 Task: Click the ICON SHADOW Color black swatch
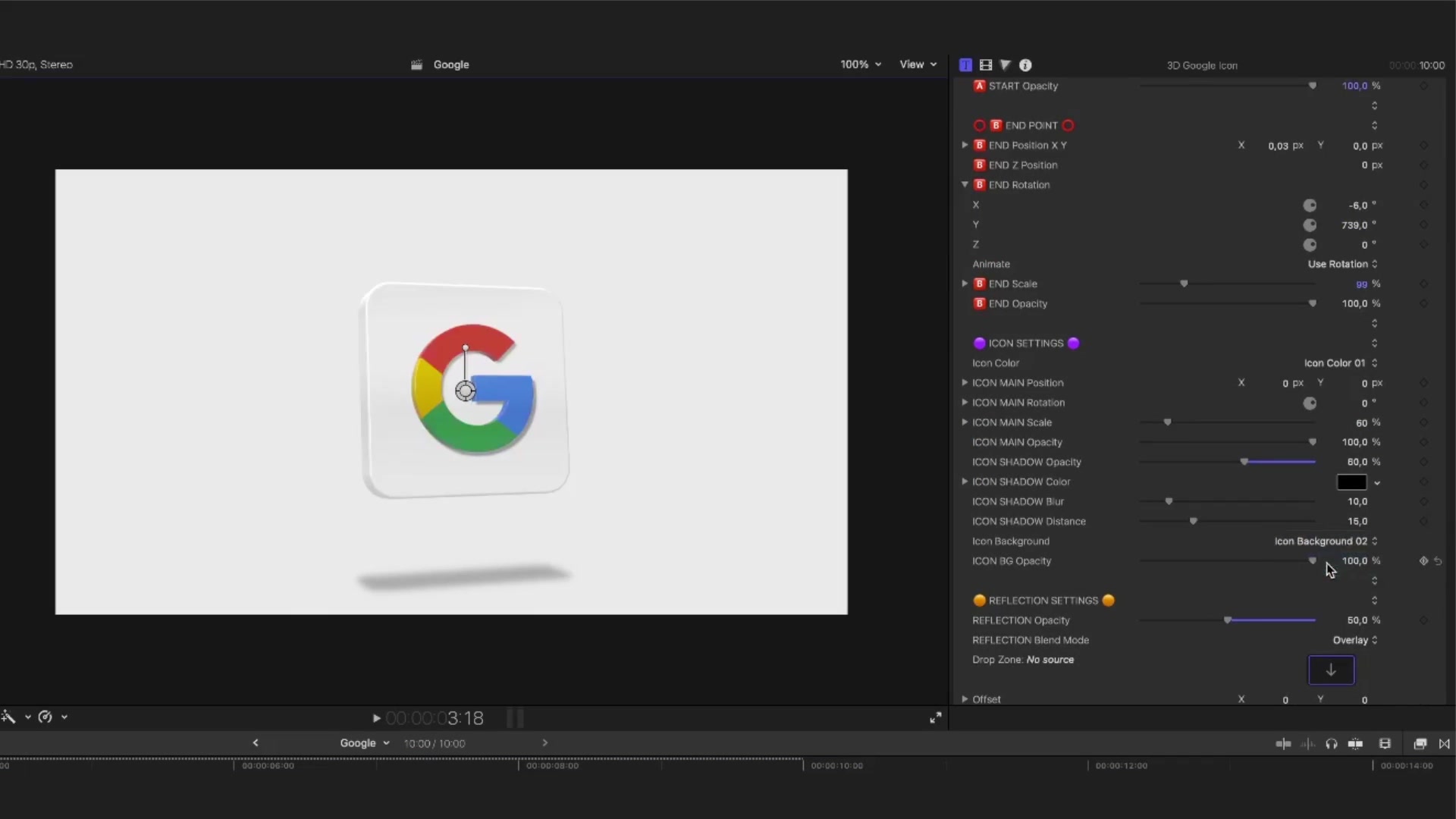pyautogui.click(x=1351, y=482)
